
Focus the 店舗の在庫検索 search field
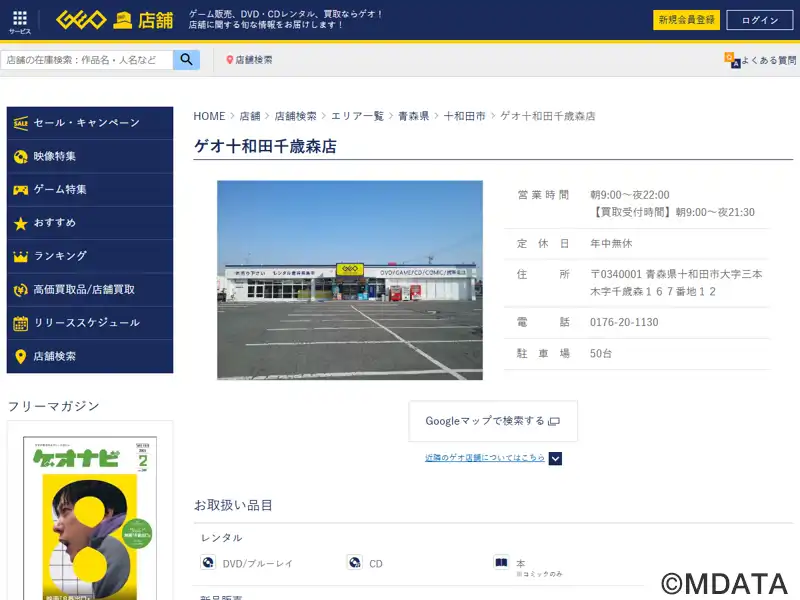tap(87, 60)
